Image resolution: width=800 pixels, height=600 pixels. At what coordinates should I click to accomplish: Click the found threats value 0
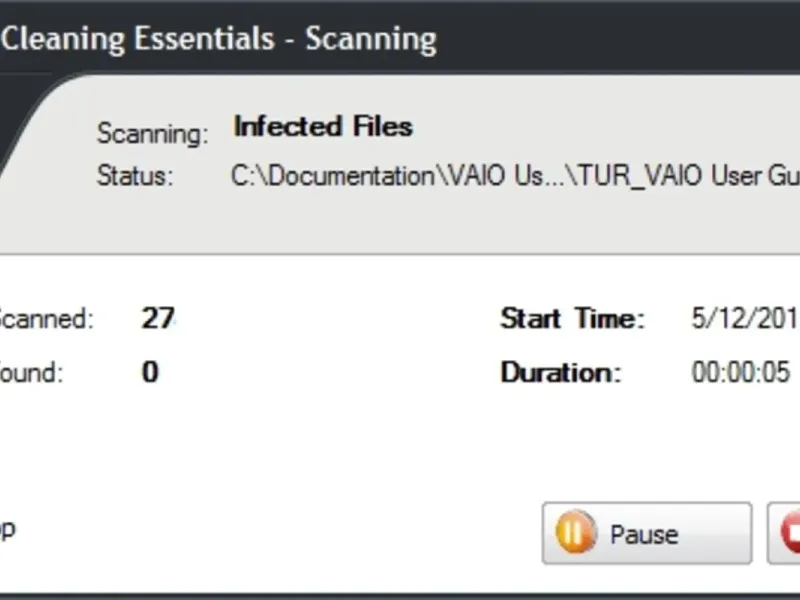[x=150, y=371]
